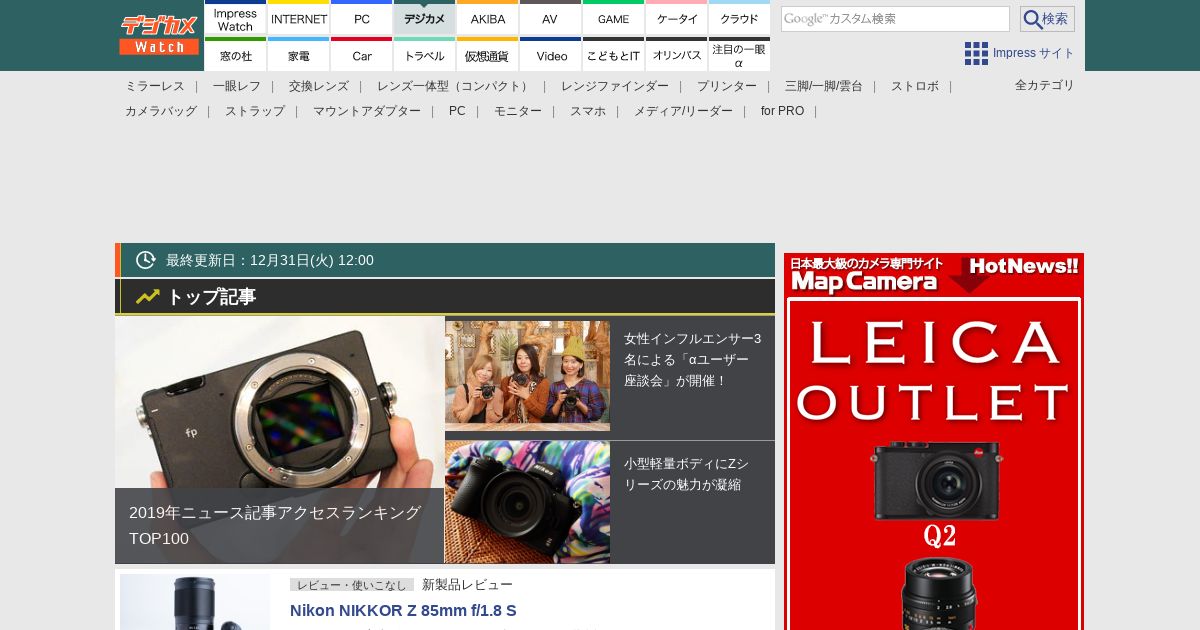Open the Impress Watch tab

[x=235, y=17]
